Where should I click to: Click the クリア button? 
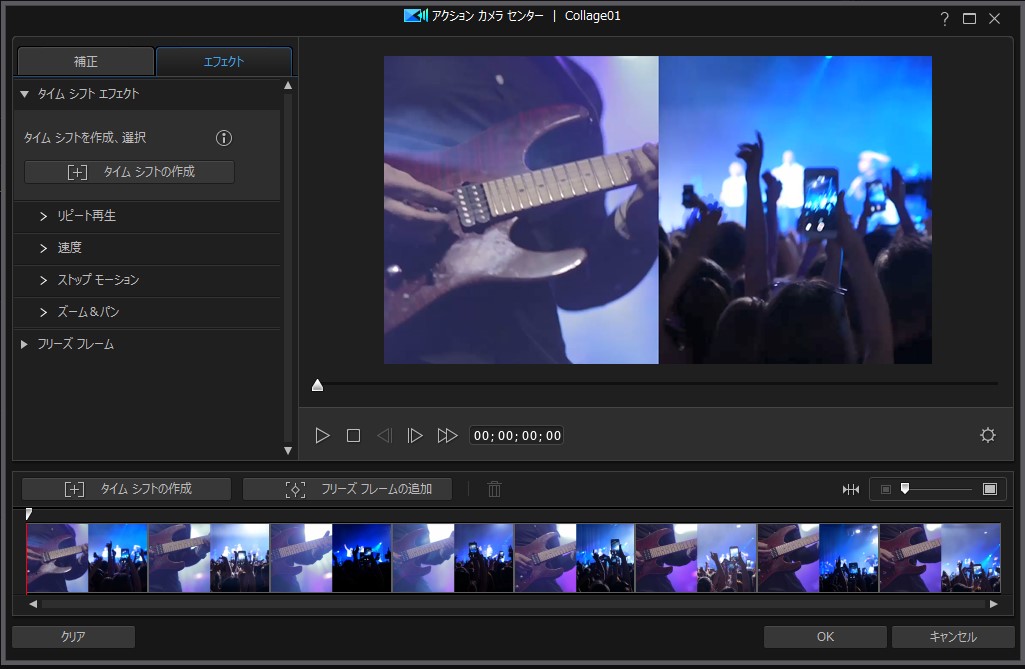pyautogui.click(x=73, y=637)
